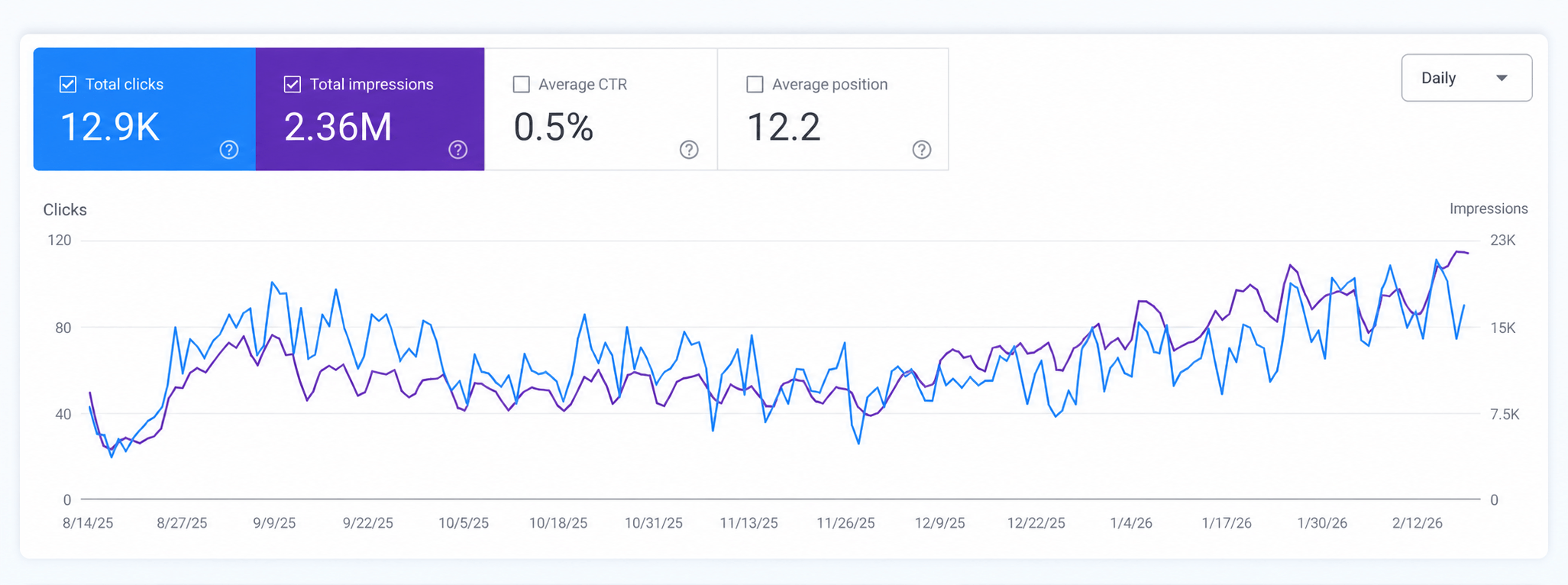Click the 10/5/25 date label

(464, 523)
